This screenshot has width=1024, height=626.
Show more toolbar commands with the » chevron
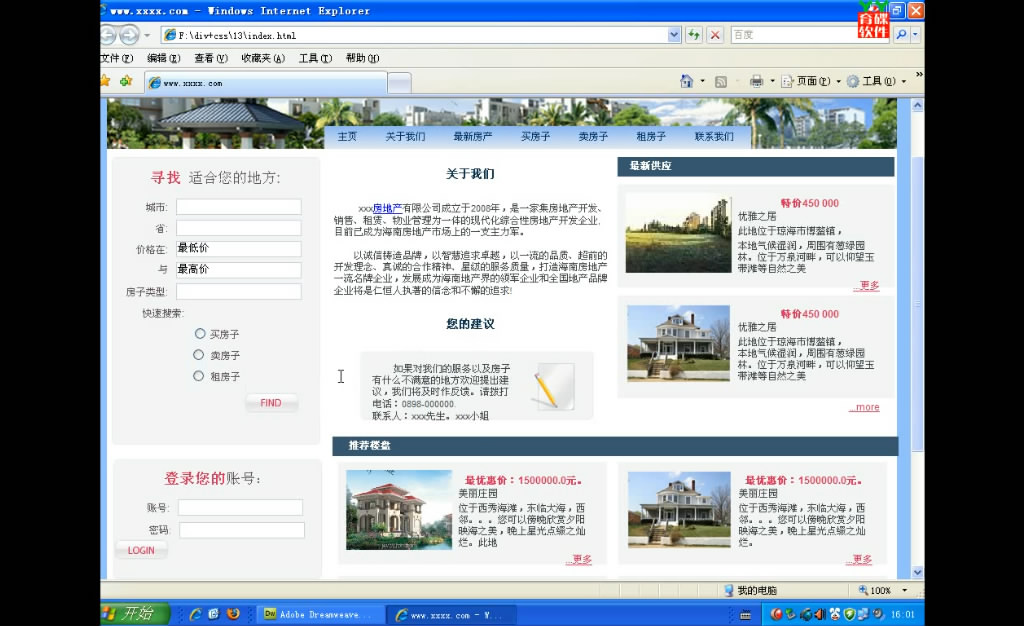tap(920, 75)
